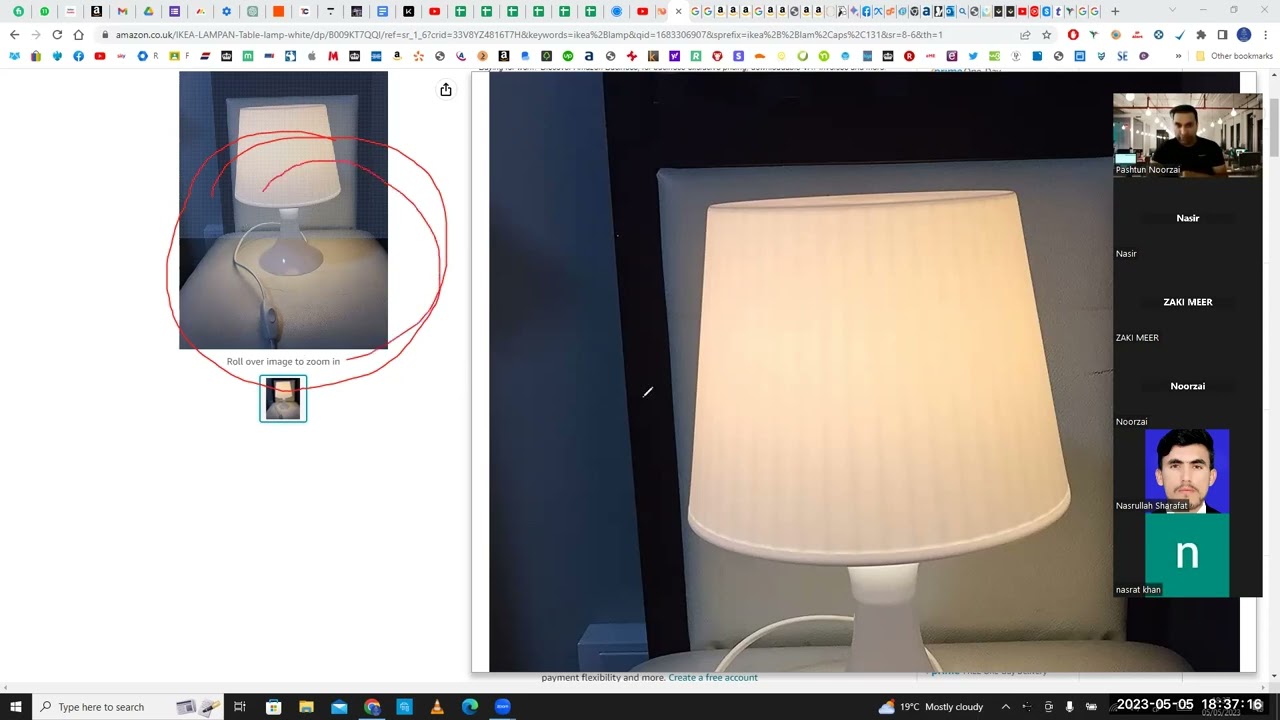Open Task View from the taskbar

[240, 707]
